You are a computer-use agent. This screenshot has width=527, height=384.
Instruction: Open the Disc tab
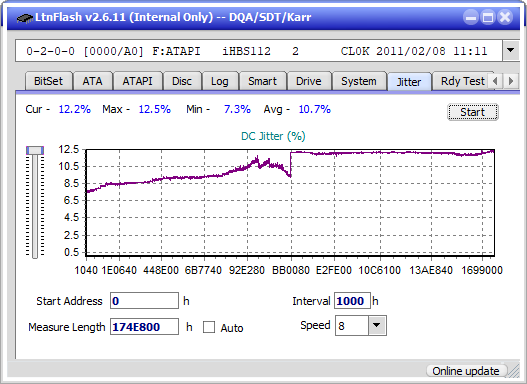(182, 81)
